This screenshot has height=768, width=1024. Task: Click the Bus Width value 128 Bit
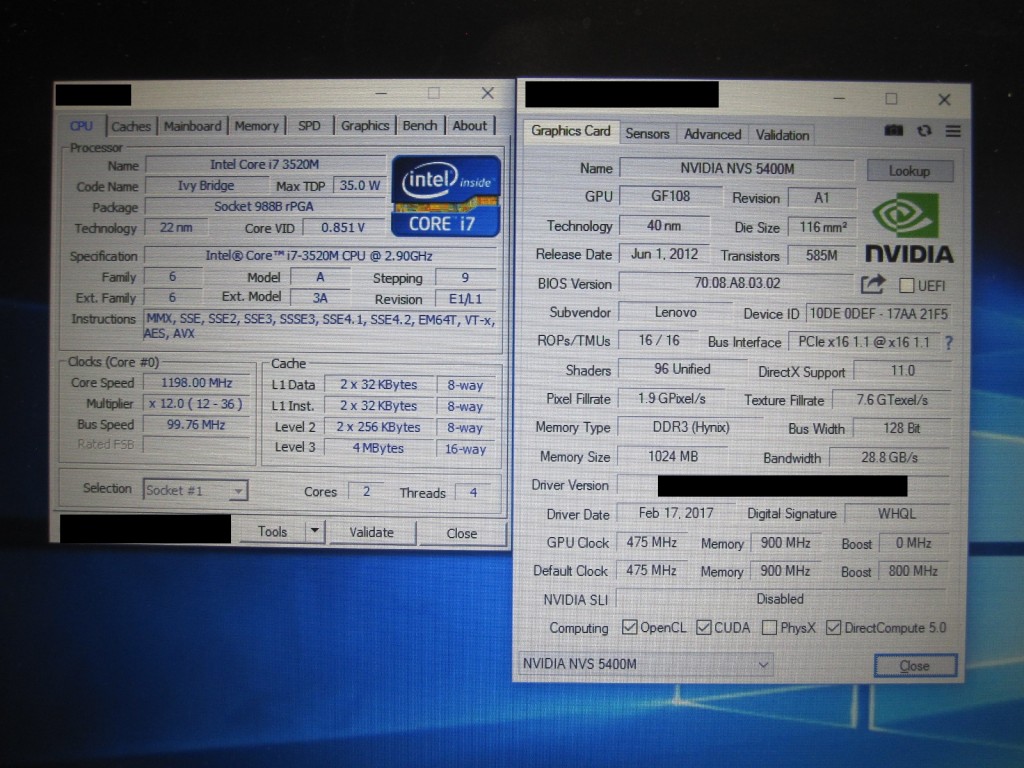click(902, 428)
